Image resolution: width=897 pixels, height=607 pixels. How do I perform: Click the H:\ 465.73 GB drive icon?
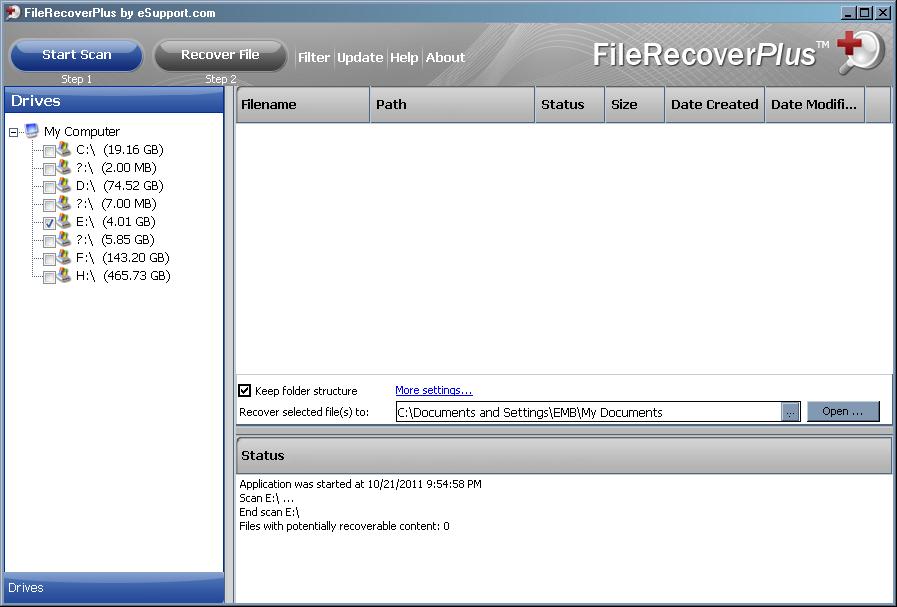point(64,275)
